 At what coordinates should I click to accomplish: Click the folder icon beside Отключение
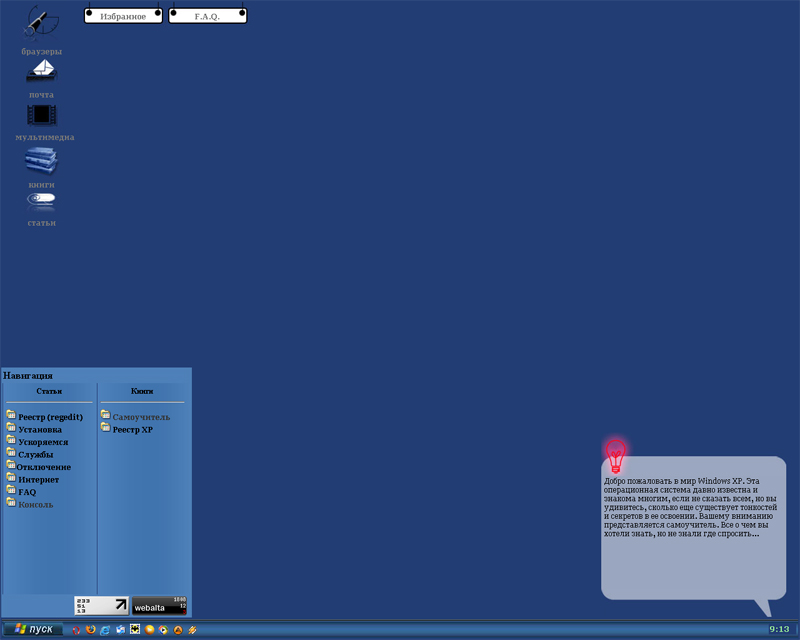coord(11,464)
